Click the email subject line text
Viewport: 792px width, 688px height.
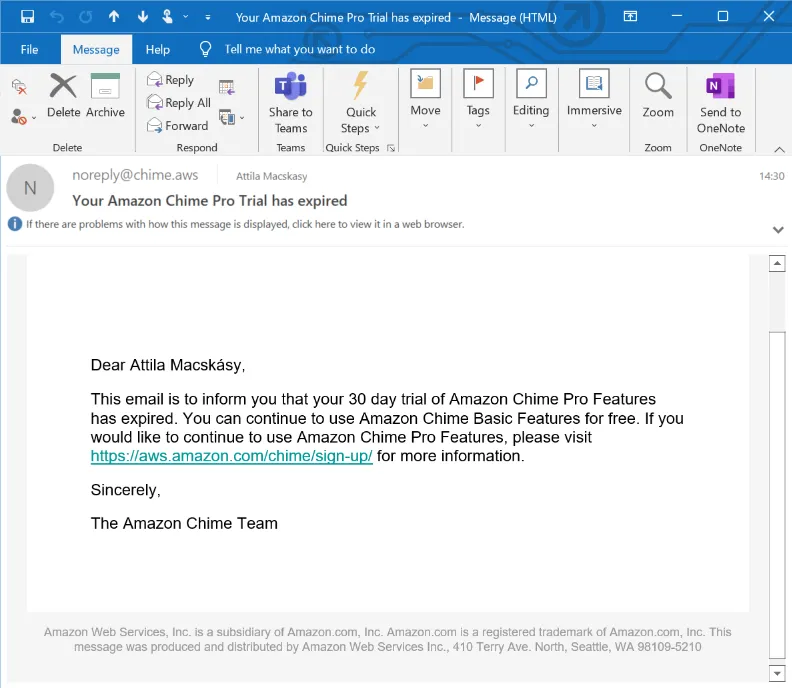click(x=210, y=201)
